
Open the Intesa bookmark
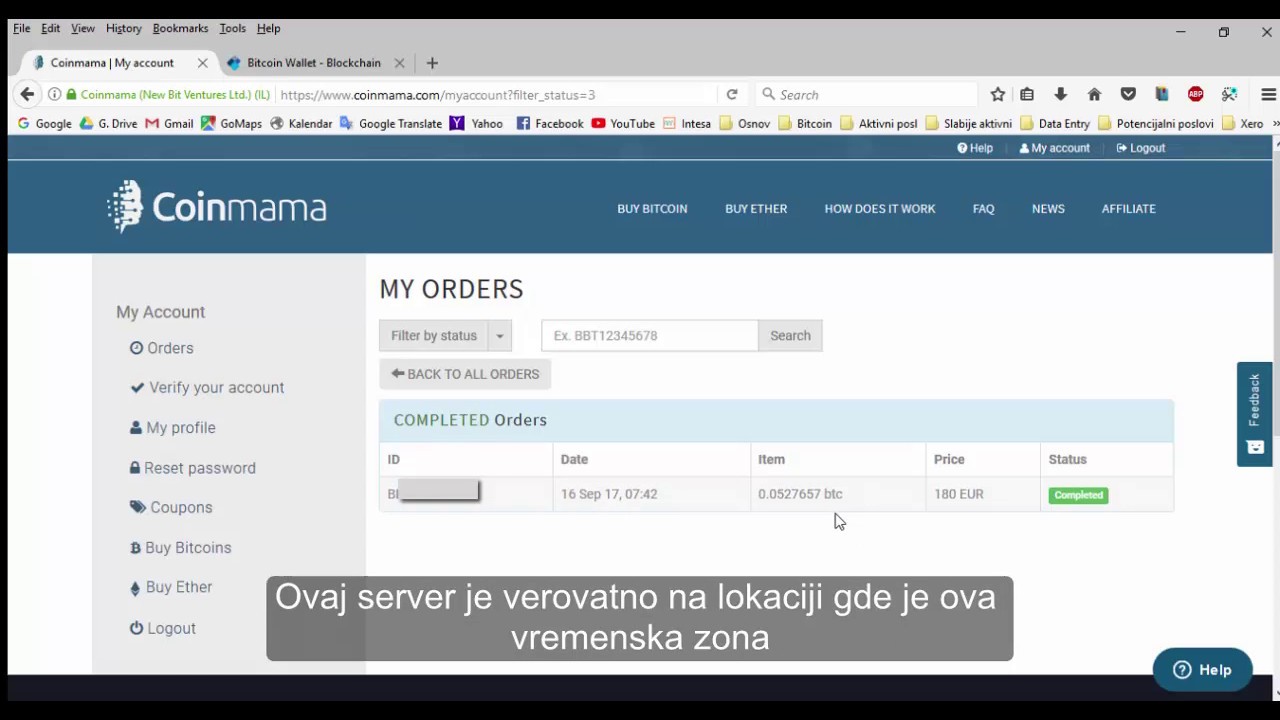pos(687,123)
